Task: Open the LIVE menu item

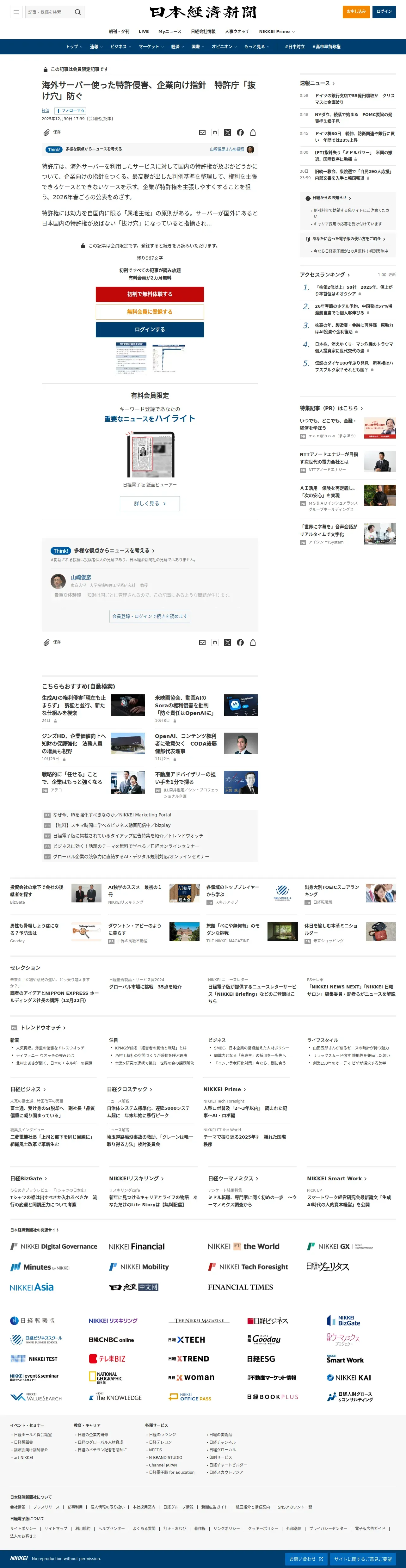Action: 144,32
